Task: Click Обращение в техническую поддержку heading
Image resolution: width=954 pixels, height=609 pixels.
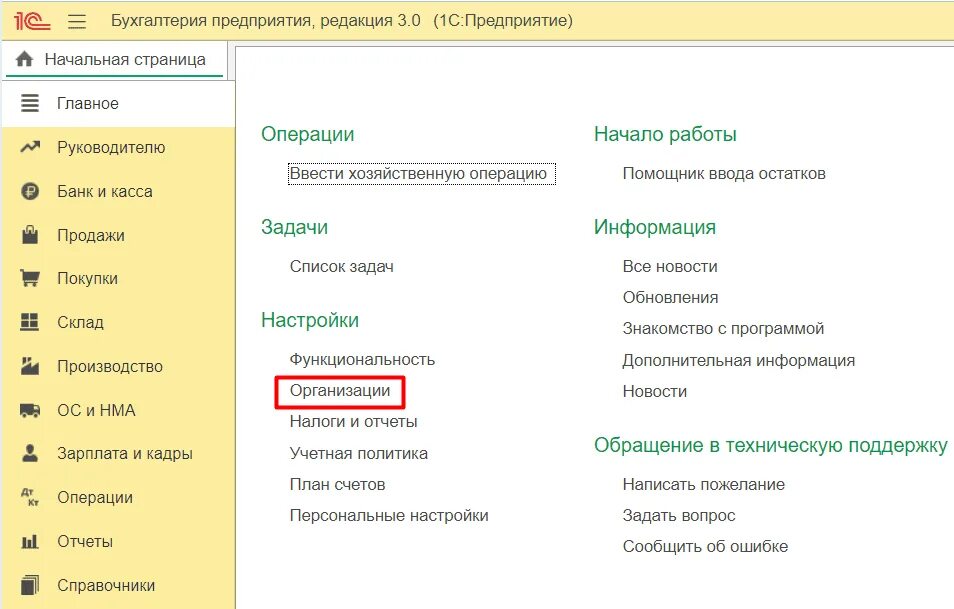Action: pyautogui.click(x=771, y=446)
